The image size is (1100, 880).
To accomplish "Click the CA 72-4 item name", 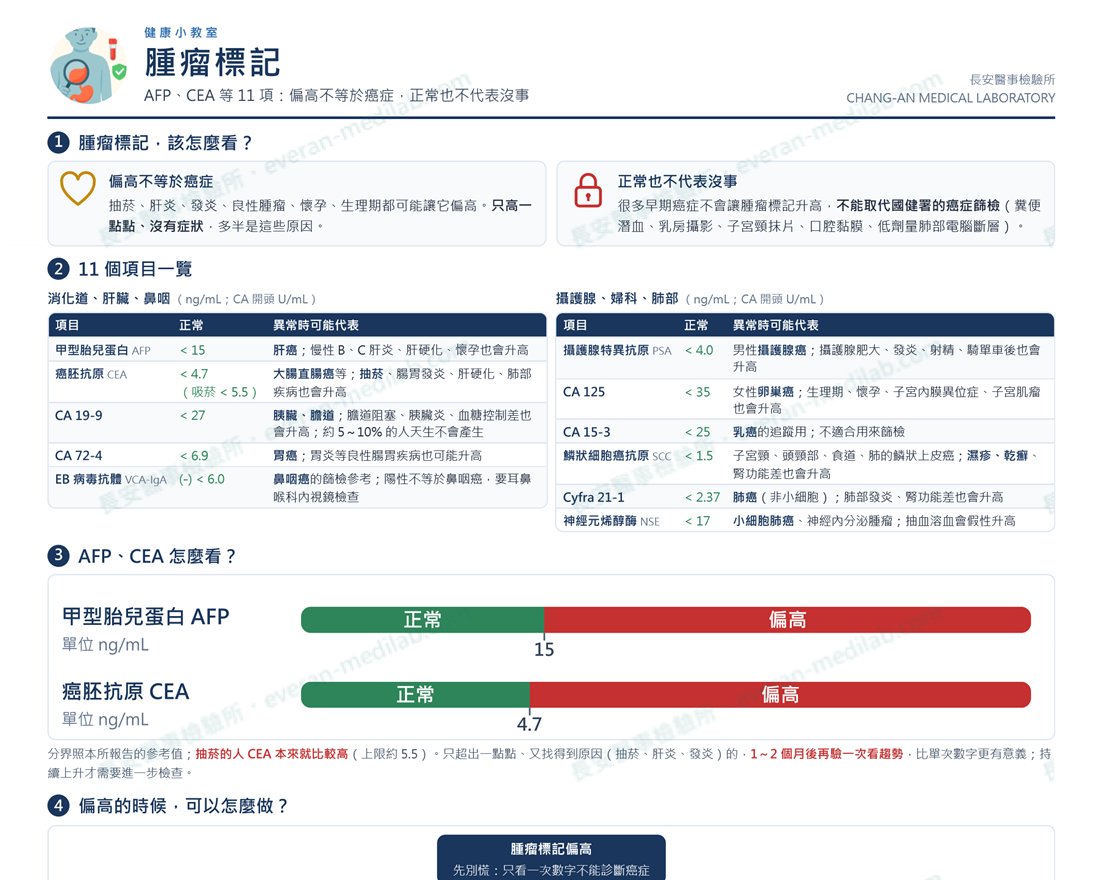I will point(79,455).
